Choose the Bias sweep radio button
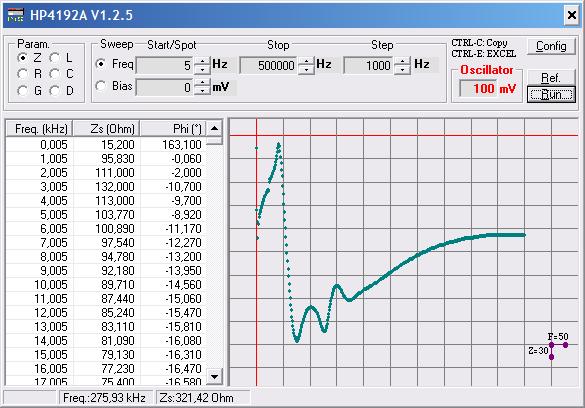Image resolution: width=585 pixels, height=408 pixels. (x=100, y=86)
